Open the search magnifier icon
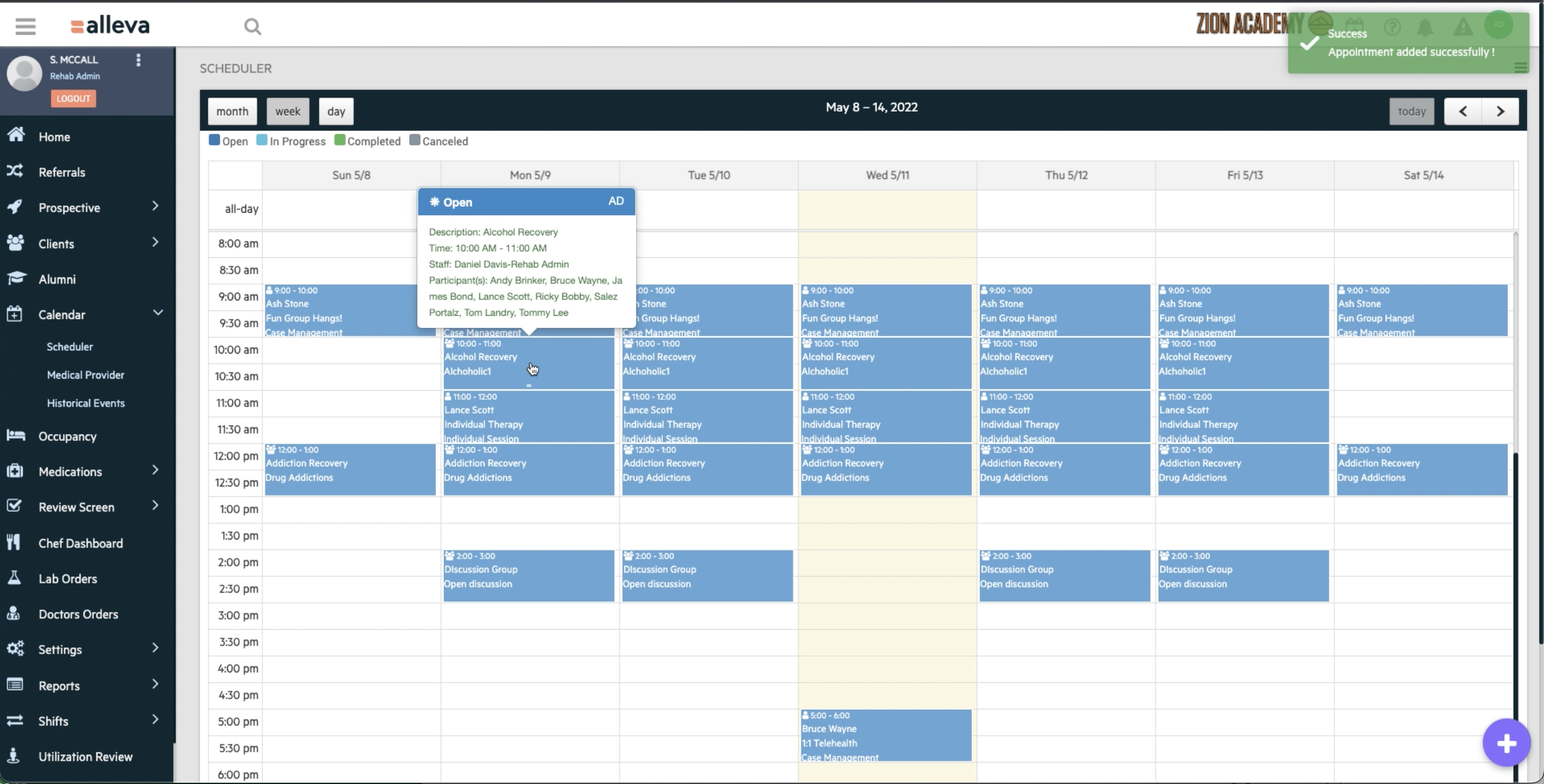The image size is (1544, 784). 252,26
